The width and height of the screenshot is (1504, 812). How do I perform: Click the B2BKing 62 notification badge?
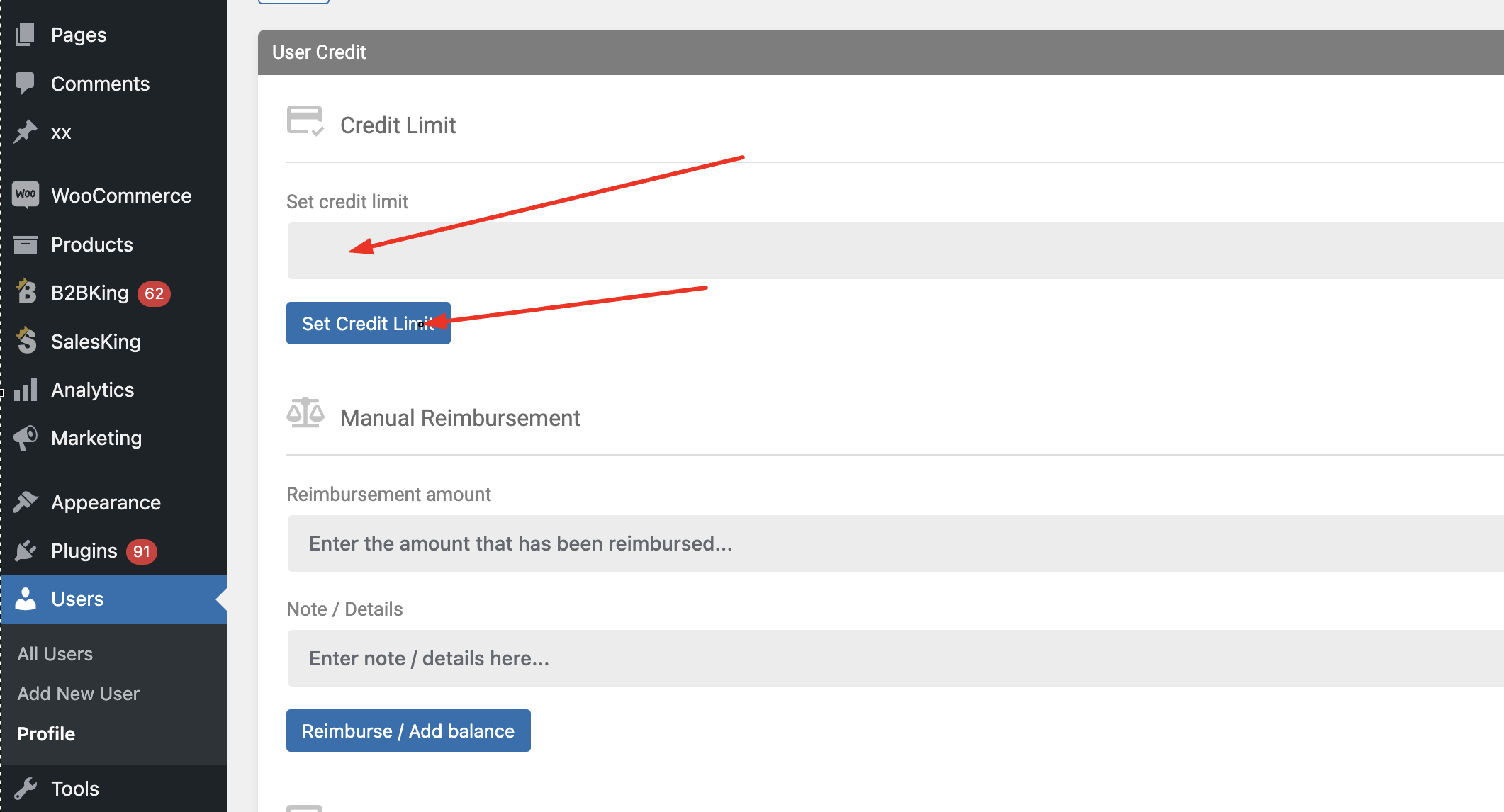coord(154,293)
